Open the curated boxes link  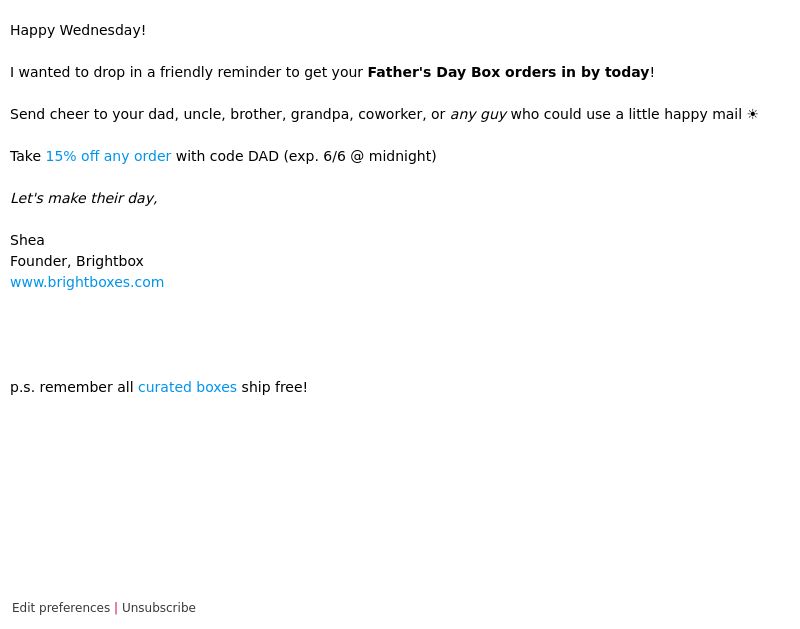187,387
